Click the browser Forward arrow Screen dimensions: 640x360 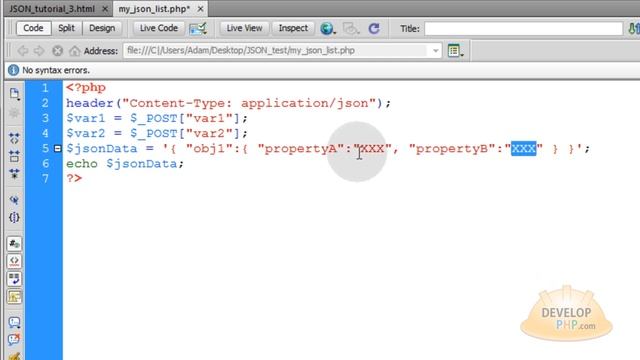coord(39,51)
